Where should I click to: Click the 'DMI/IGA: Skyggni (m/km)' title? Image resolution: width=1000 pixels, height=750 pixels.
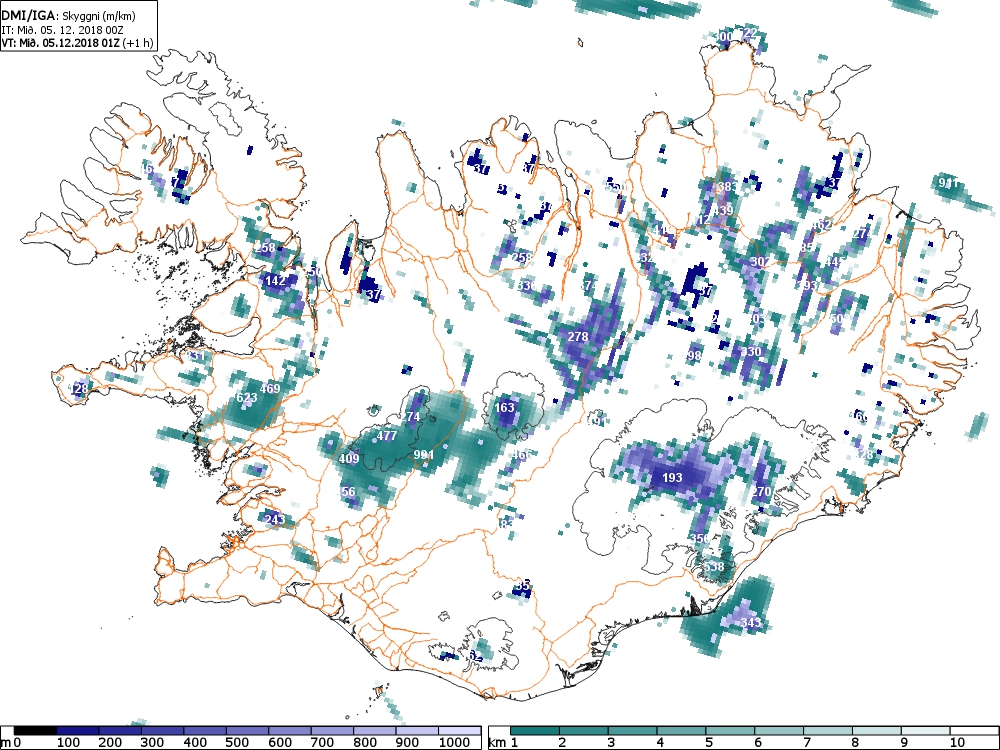pyautogui.click(x=70, y=16)
